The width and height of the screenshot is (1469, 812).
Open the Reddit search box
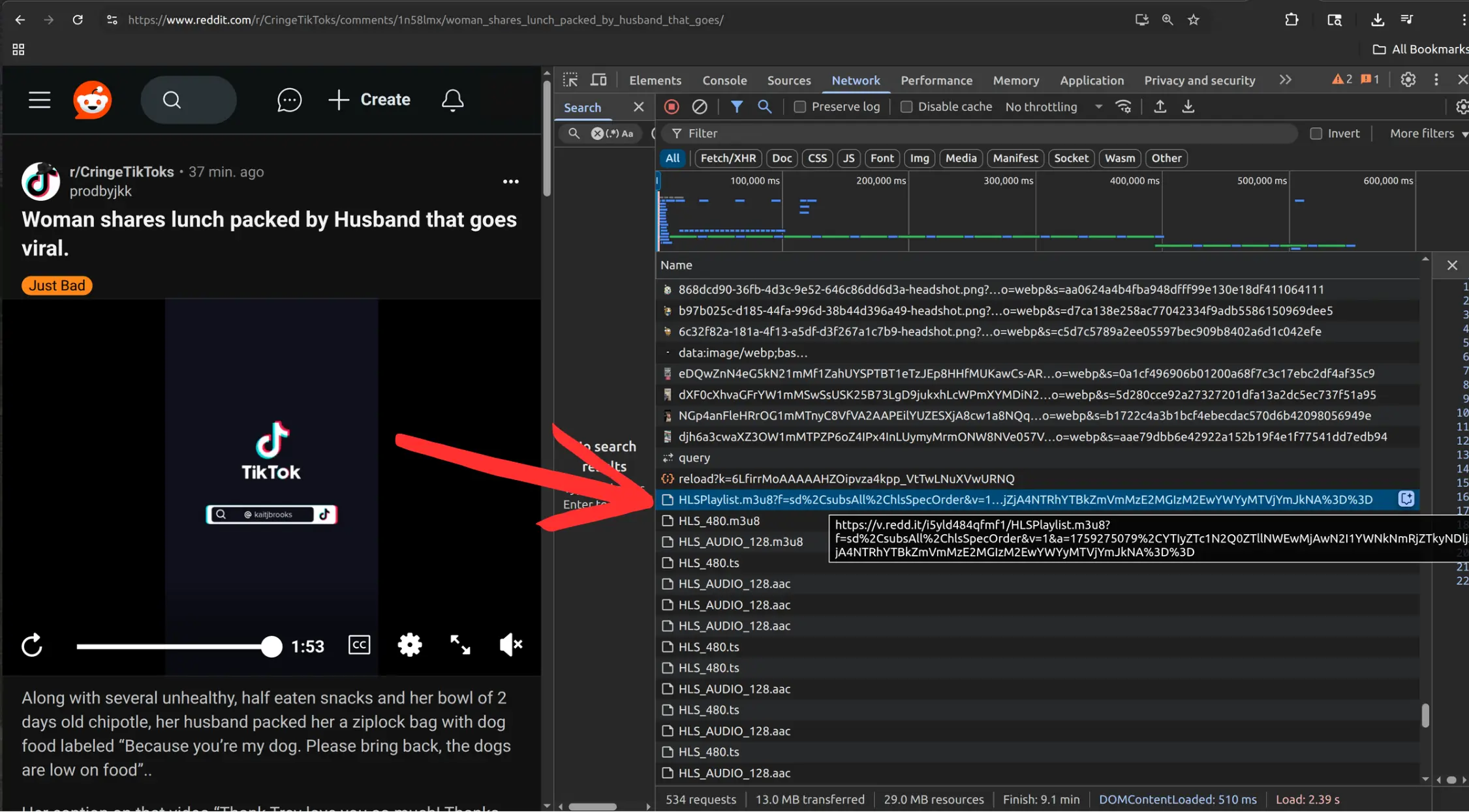coord(189,100)
